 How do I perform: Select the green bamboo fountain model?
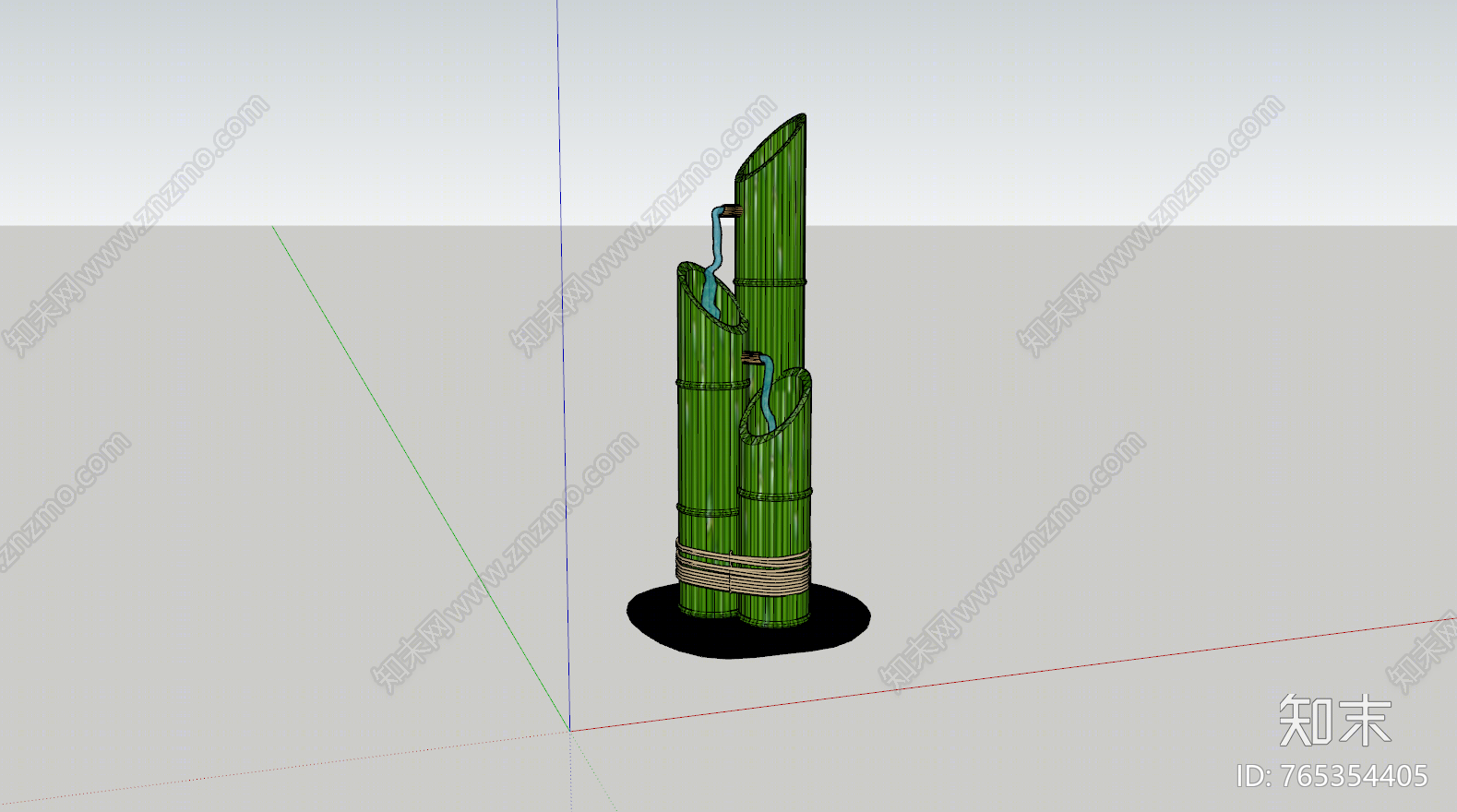747,388
